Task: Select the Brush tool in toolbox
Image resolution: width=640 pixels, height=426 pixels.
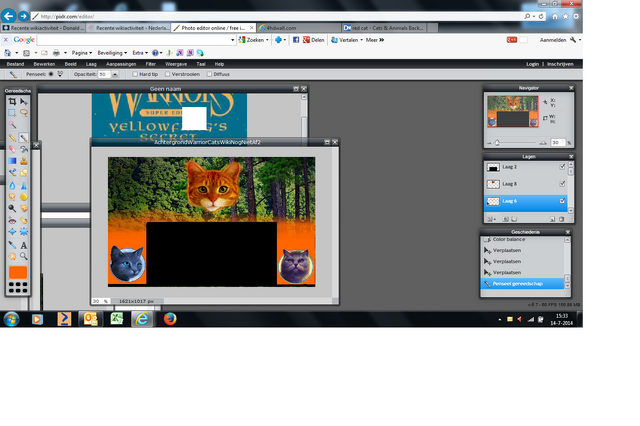Action: (x=24, y=138)
